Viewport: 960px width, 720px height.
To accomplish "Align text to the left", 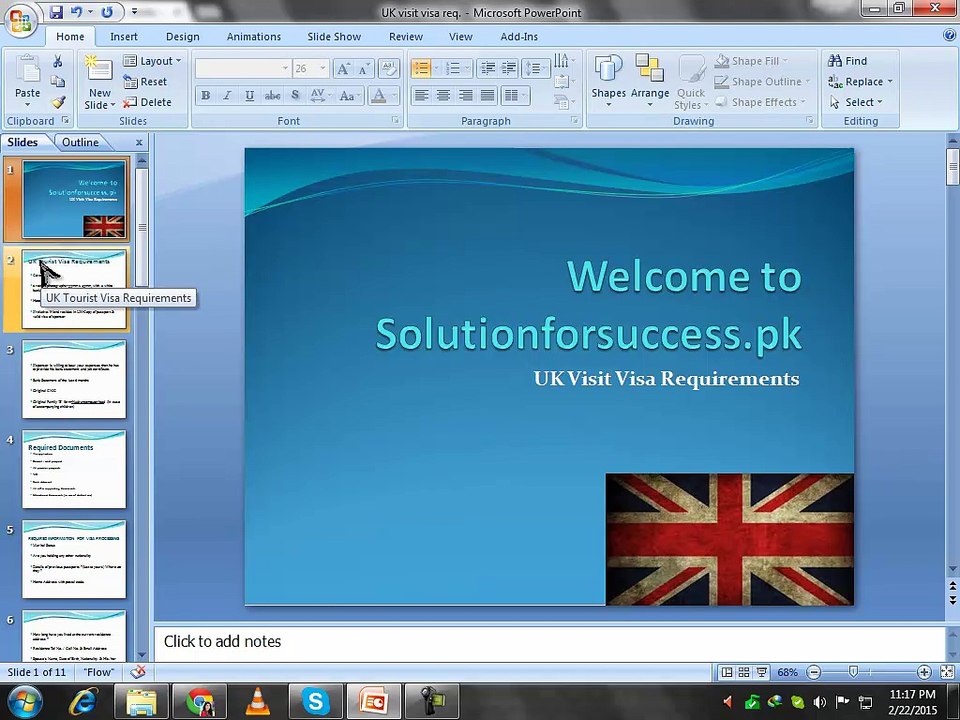I will point(421,95).
